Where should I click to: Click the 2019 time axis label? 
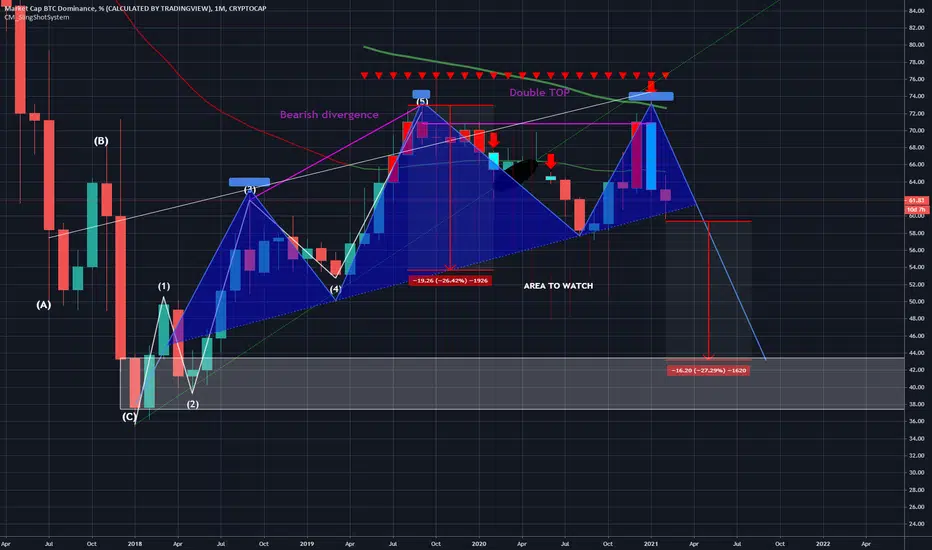click(307, 544)
